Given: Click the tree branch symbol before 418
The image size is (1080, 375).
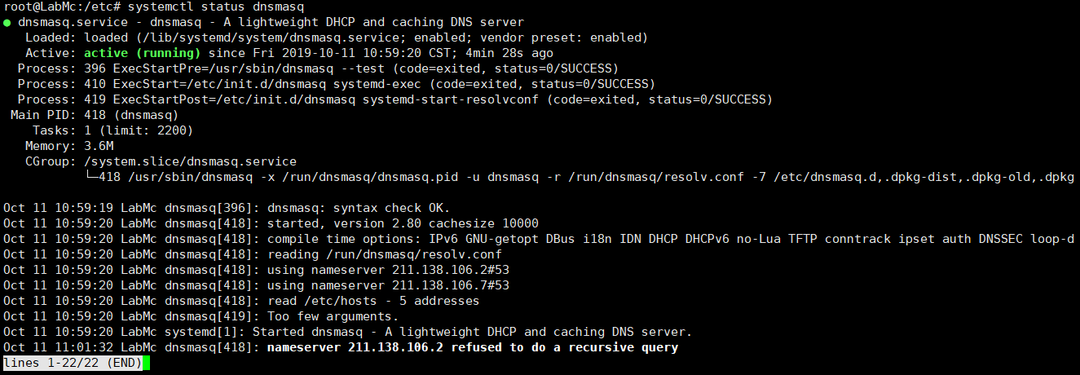Looking at the screenshot, I should click(x=87, y=178).
